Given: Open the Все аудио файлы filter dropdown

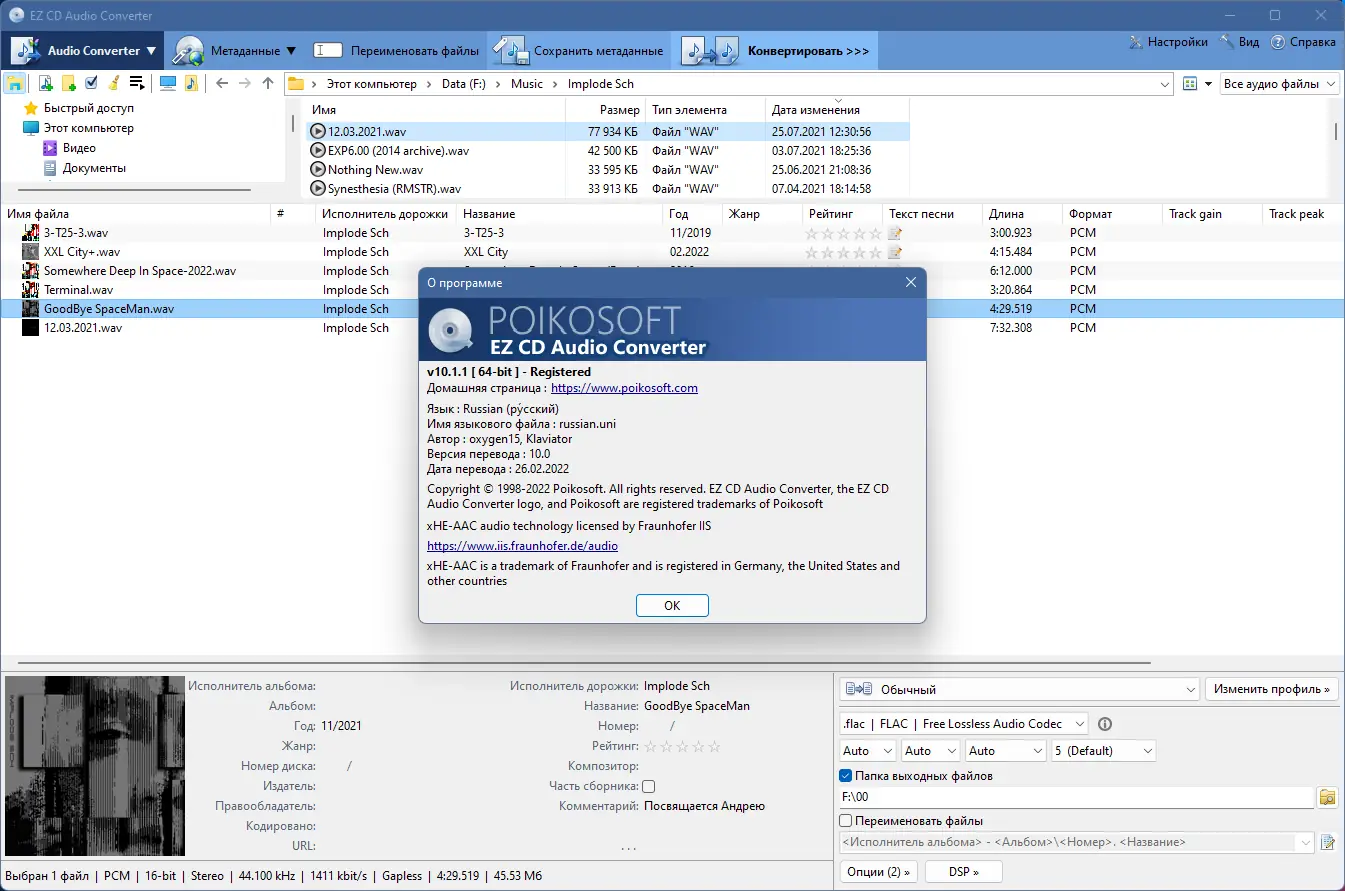Looking at the screenshot, I should coord(1280,84).
